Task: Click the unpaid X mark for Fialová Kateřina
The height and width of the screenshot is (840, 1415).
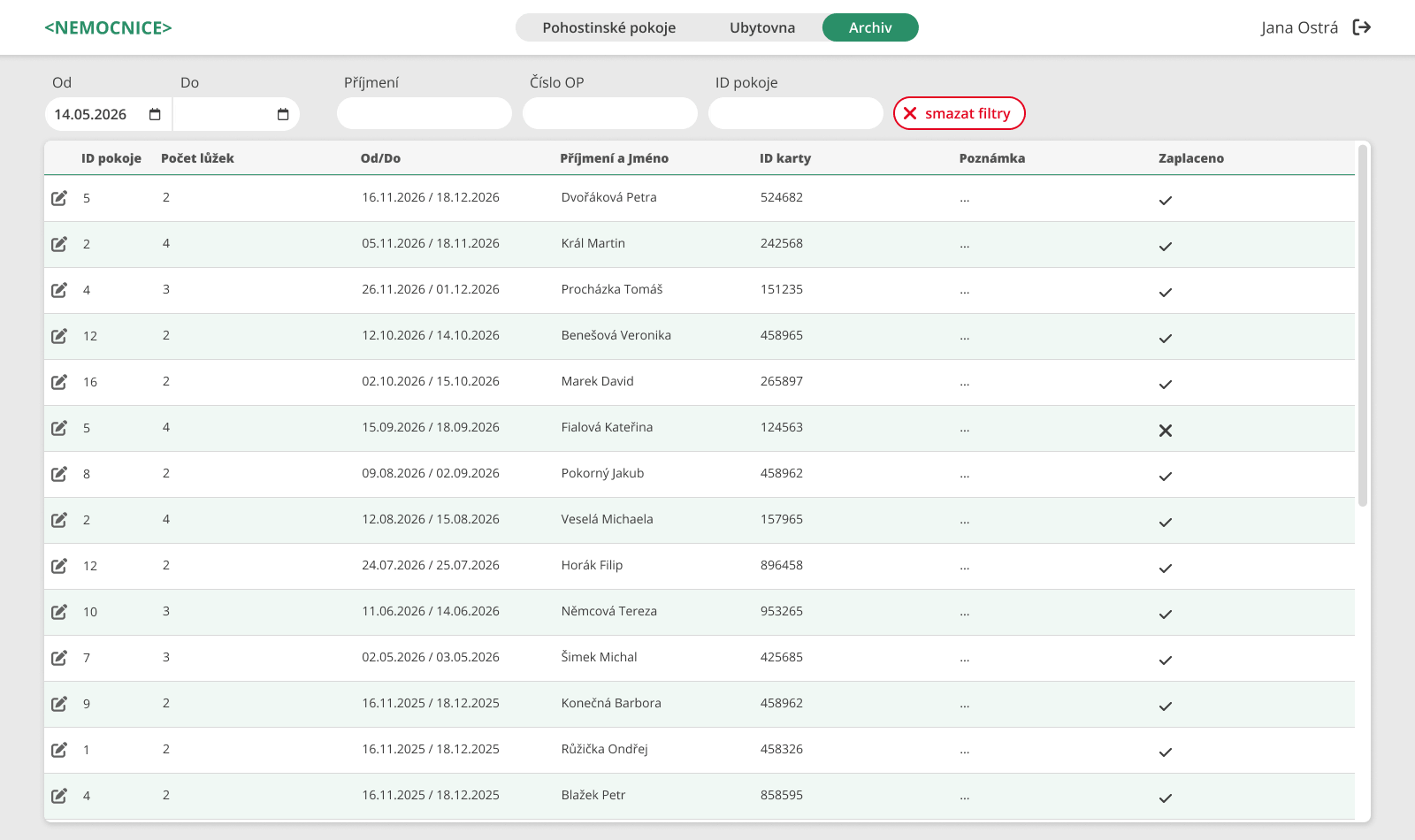Action: [1166, 431]
